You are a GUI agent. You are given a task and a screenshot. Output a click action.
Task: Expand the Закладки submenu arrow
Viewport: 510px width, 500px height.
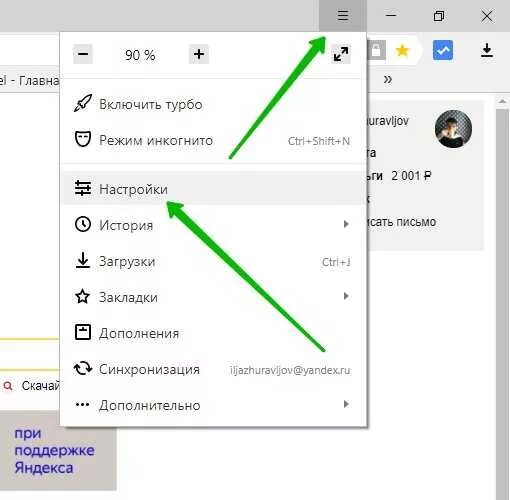point(346,296)
